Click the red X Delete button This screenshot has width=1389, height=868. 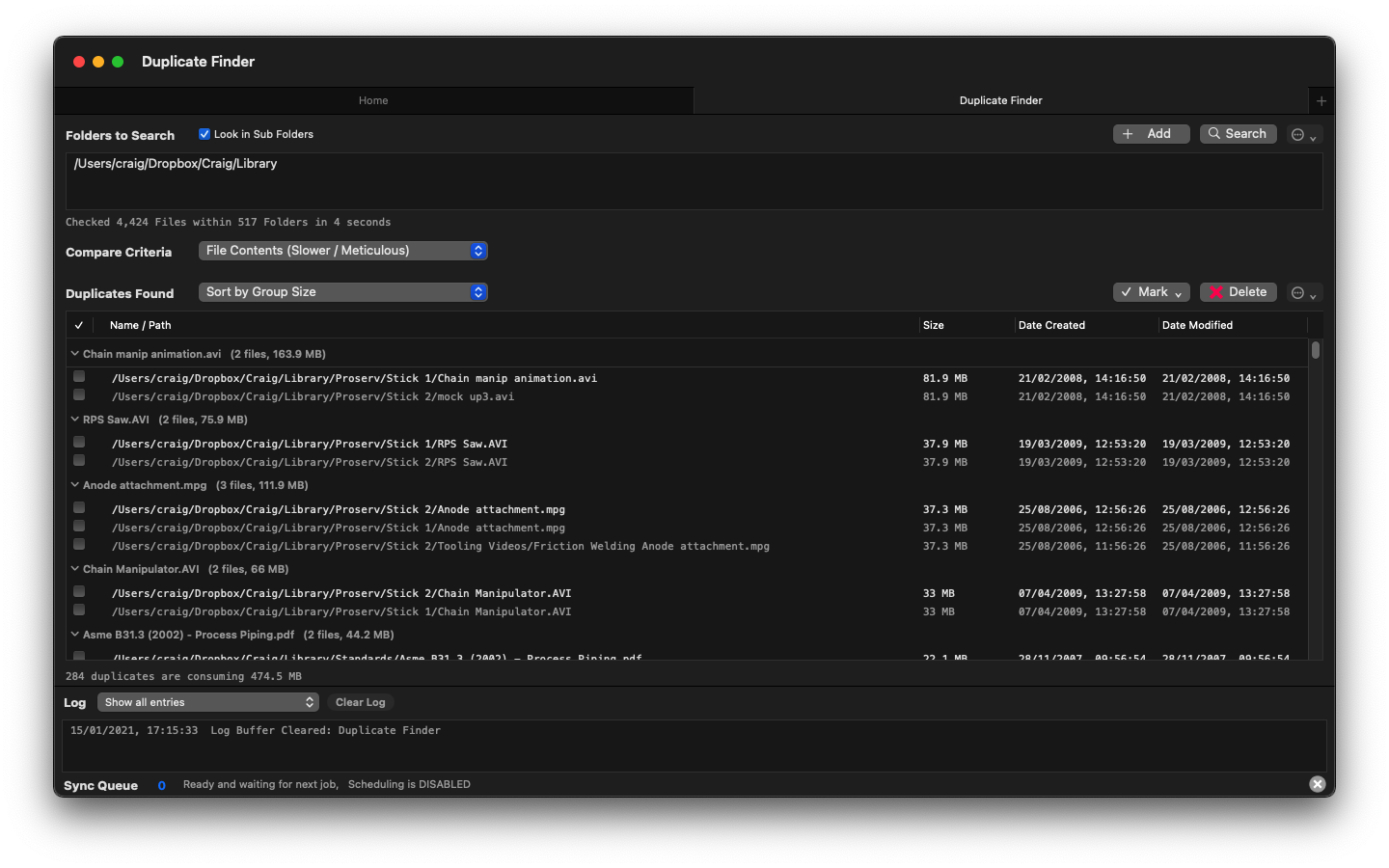click(1238, 292)
